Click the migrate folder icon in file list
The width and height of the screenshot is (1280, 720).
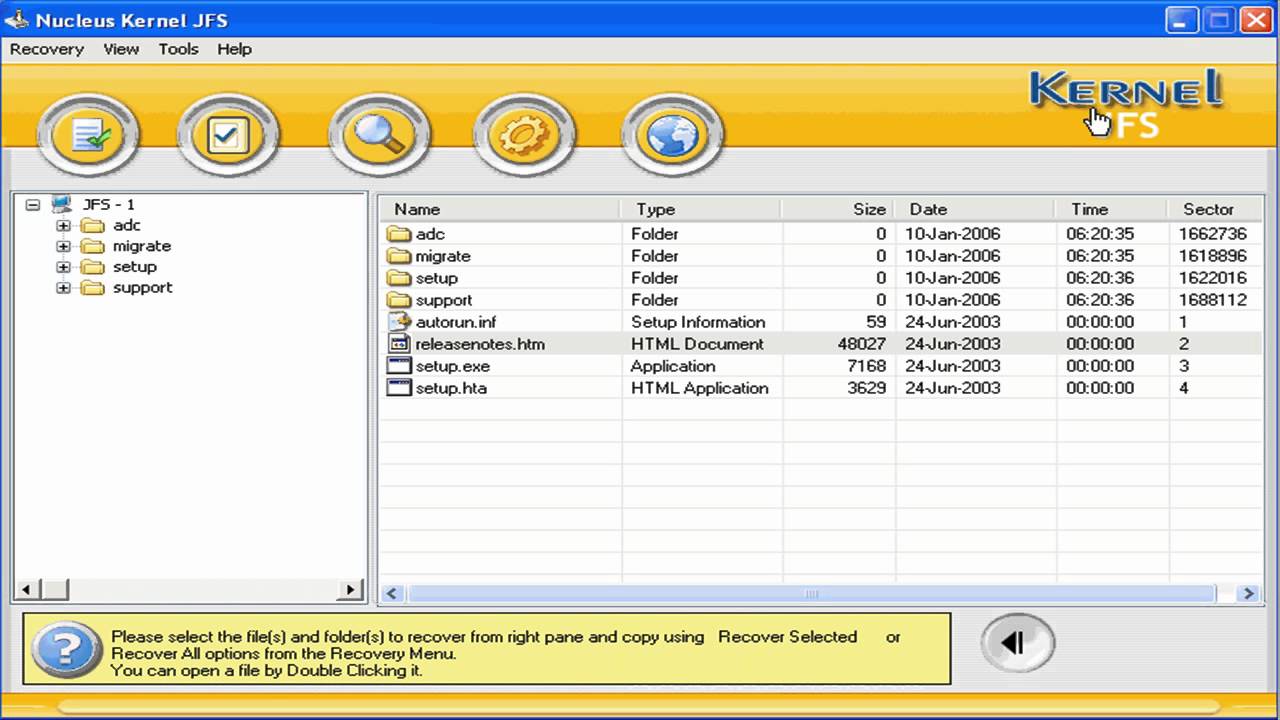pyautogui.click(x=399, y=256)
